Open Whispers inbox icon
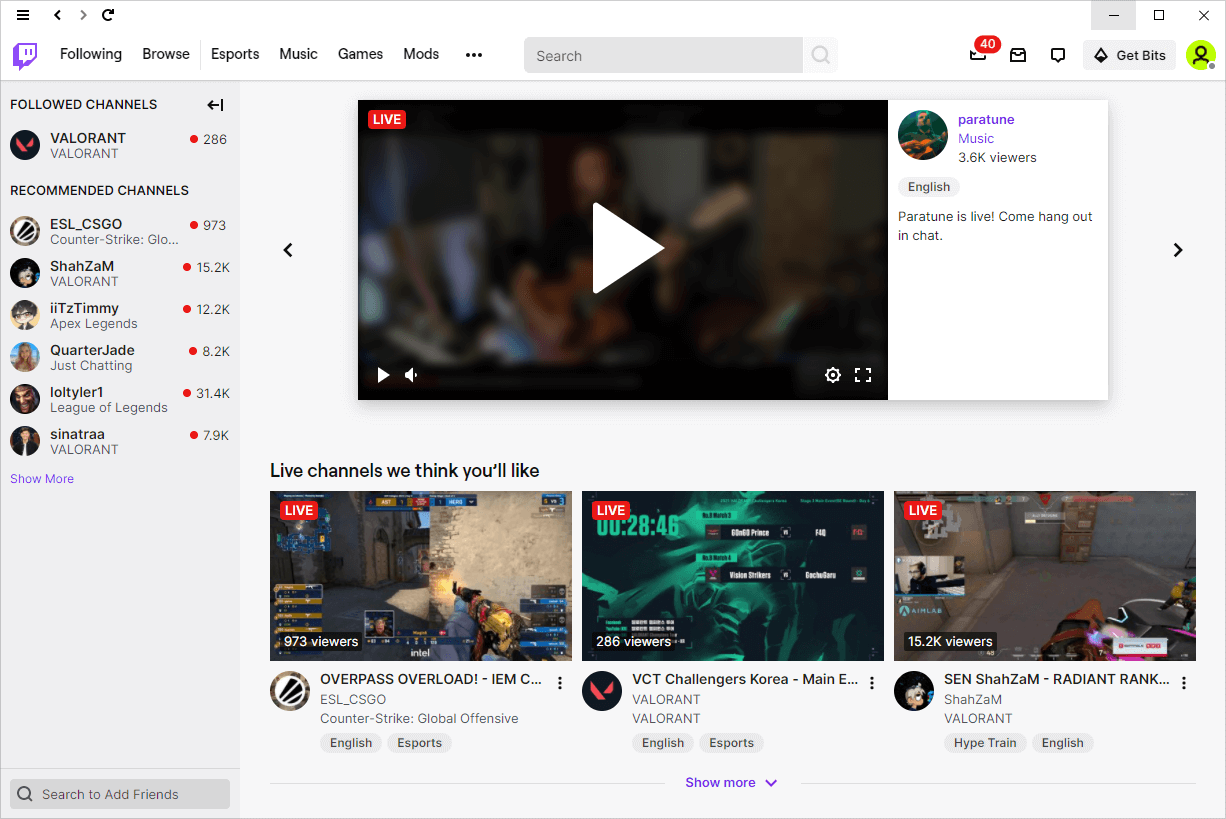 click(x=1018, y=55)
